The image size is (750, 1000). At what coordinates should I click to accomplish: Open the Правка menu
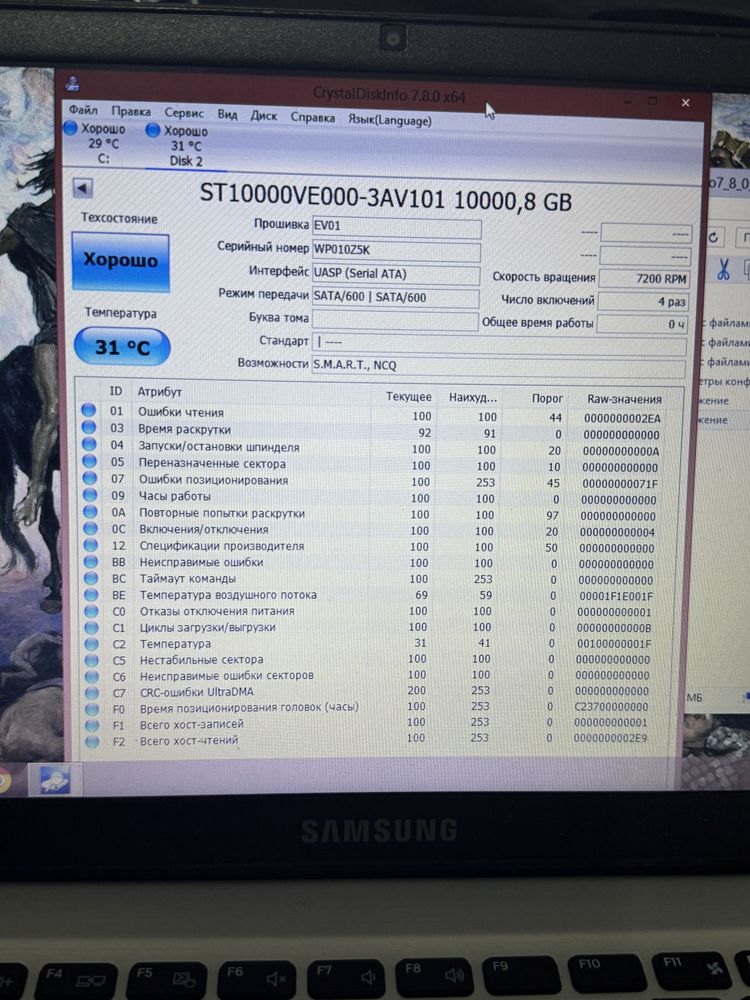click(x=131, y=112)
